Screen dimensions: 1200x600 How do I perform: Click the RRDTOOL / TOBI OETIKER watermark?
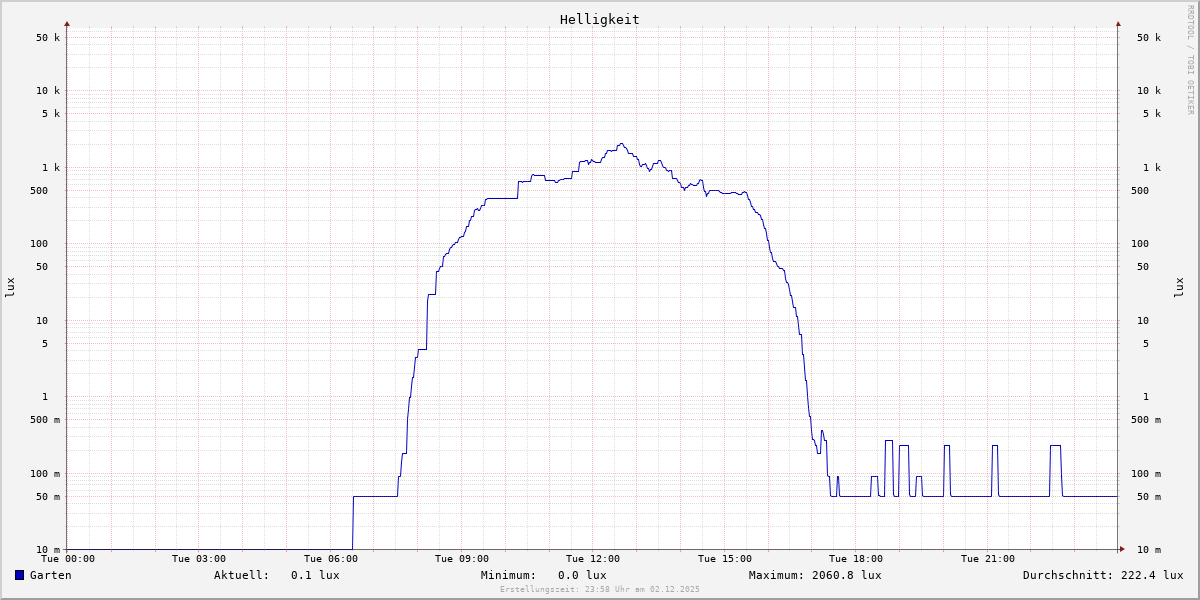point(1190,59)
